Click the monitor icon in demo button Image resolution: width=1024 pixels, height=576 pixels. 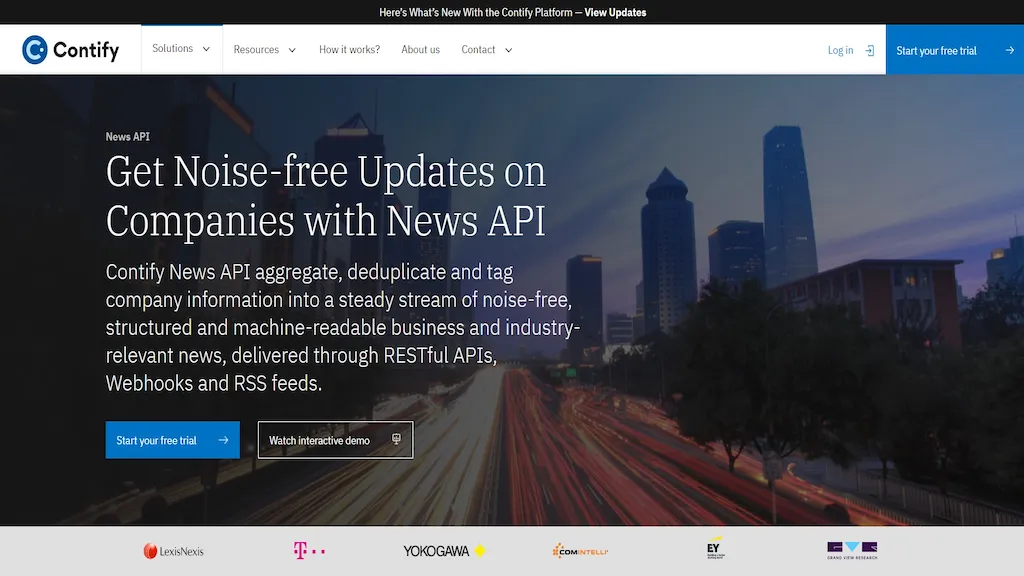pos(396,440)
